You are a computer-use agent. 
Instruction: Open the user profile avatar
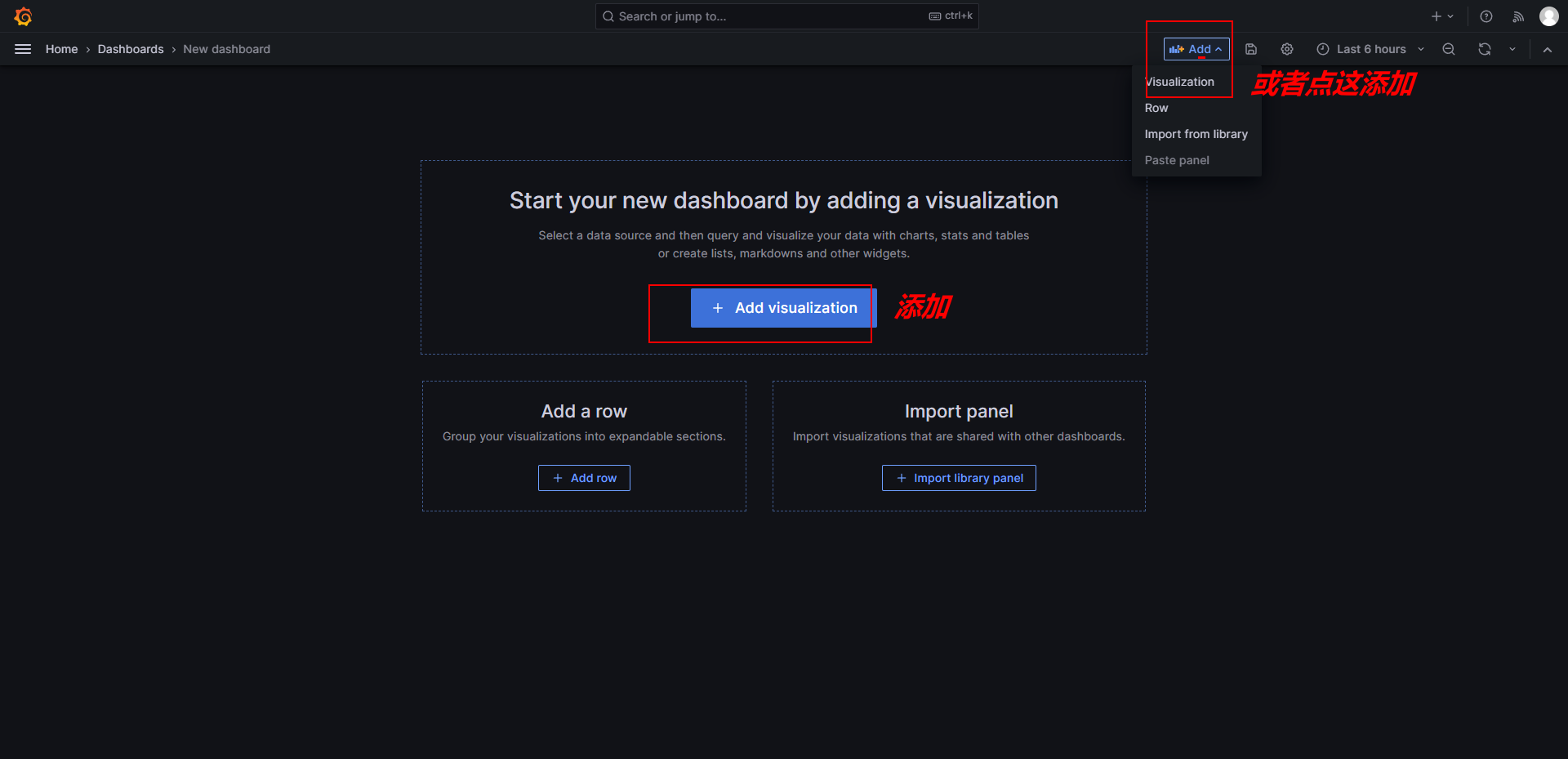coord(1549,16)
